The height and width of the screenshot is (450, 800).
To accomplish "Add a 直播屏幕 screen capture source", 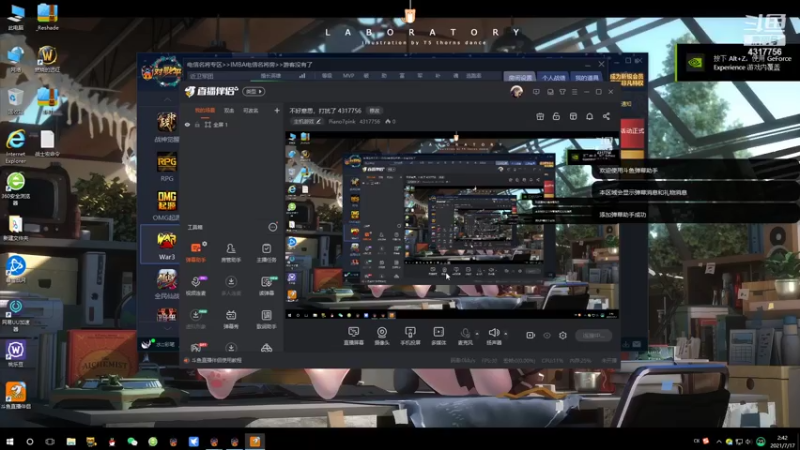I will [x=353, y=336].
